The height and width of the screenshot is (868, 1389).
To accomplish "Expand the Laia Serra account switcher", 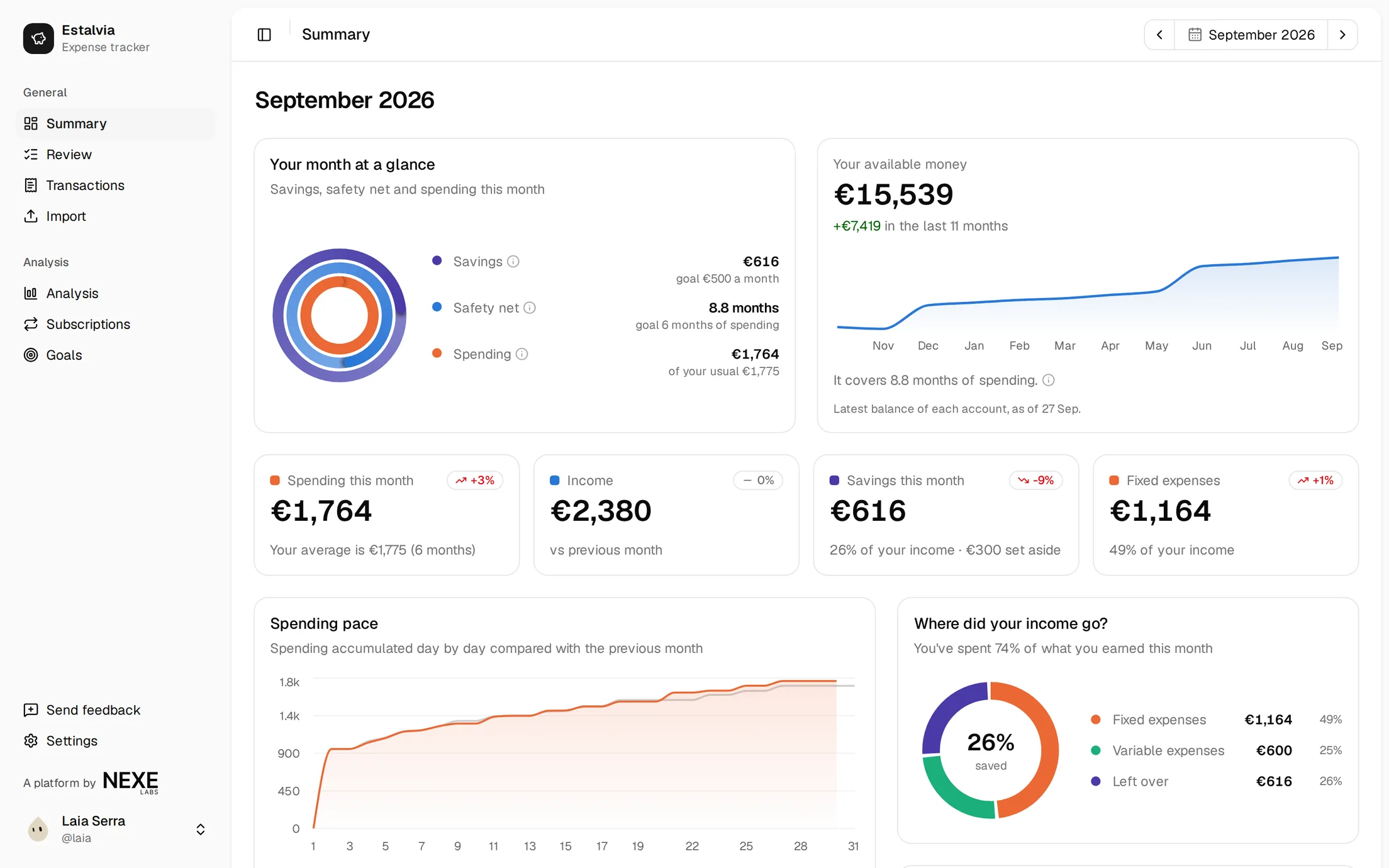I will click(x=201, y=829).
